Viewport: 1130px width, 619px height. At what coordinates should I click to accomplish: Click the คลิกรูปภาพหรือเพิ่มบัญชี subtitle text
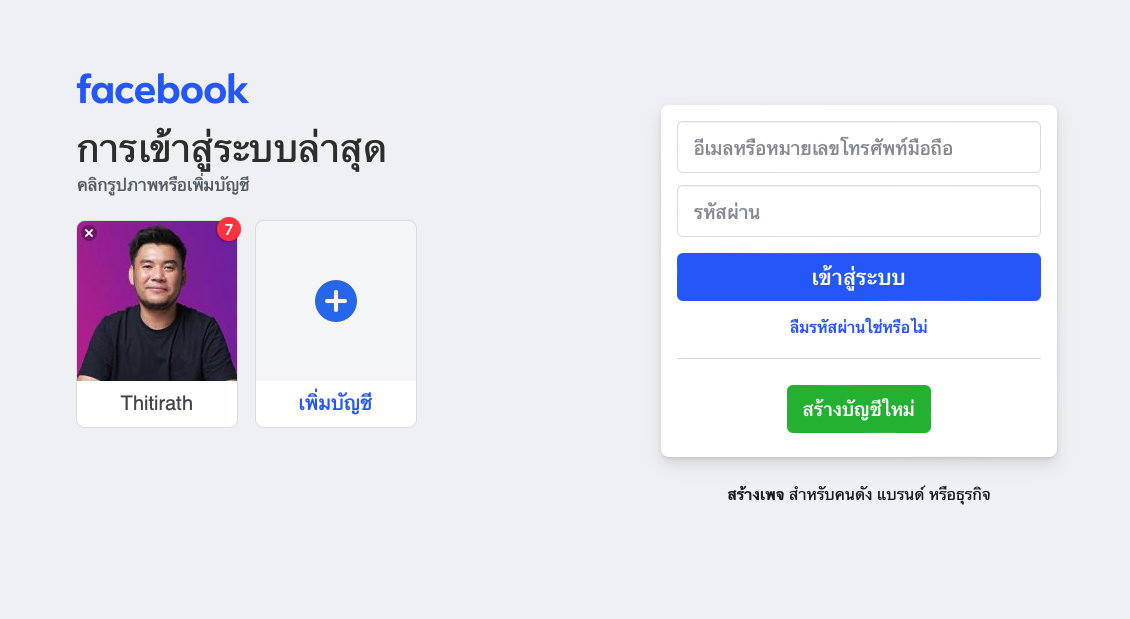point(163,186)
